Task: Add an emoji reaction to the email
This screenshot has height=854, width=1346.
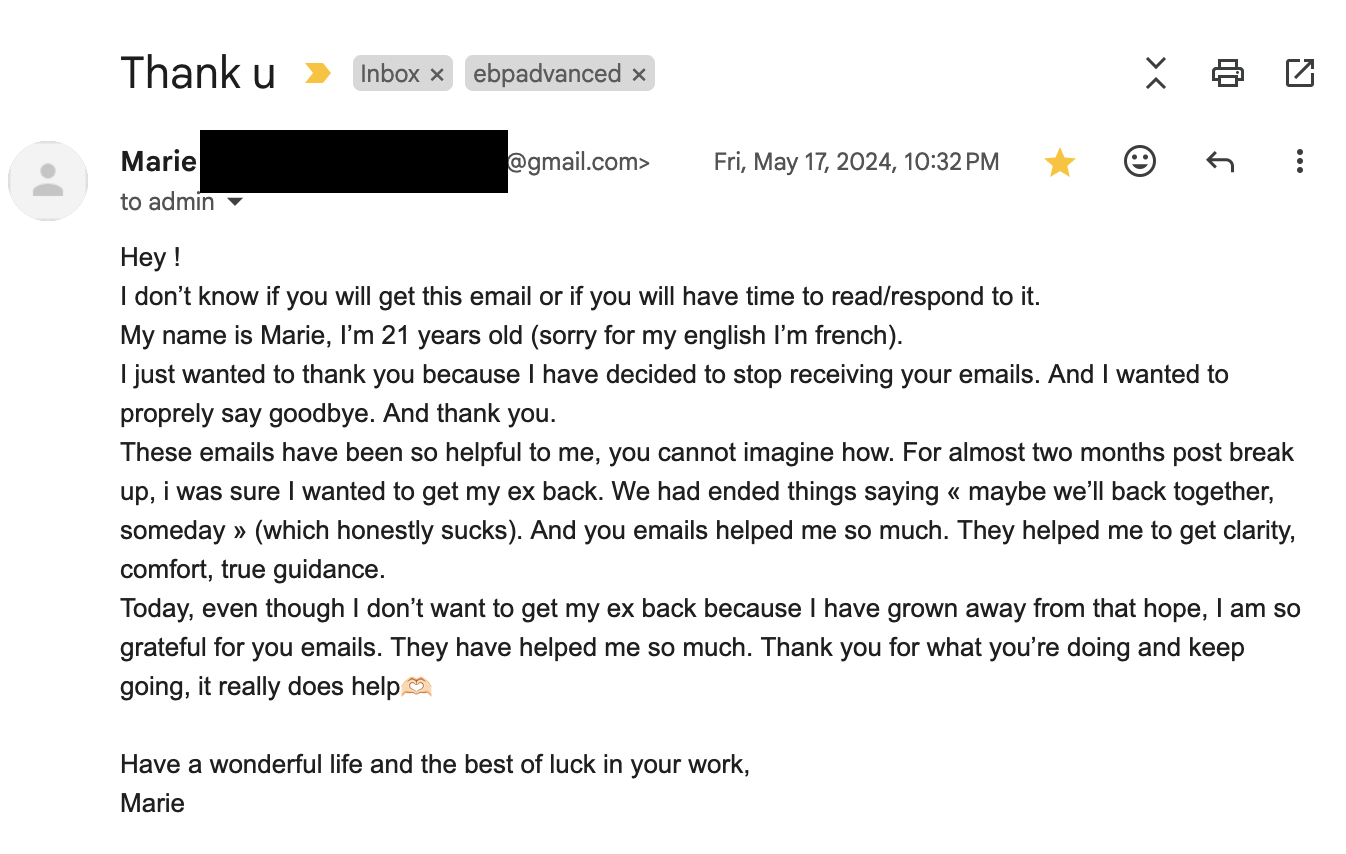Action: (1140, 161)
